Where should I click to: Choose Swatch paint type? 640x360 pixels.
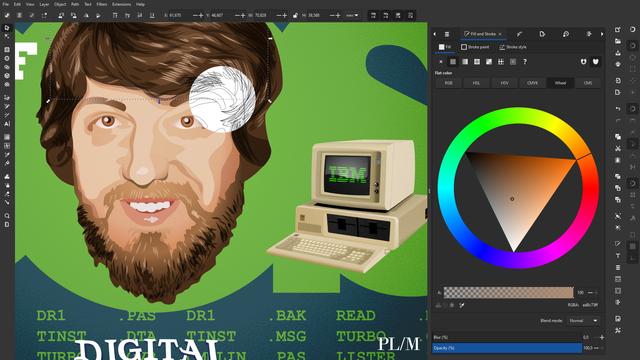pos(513,62)
